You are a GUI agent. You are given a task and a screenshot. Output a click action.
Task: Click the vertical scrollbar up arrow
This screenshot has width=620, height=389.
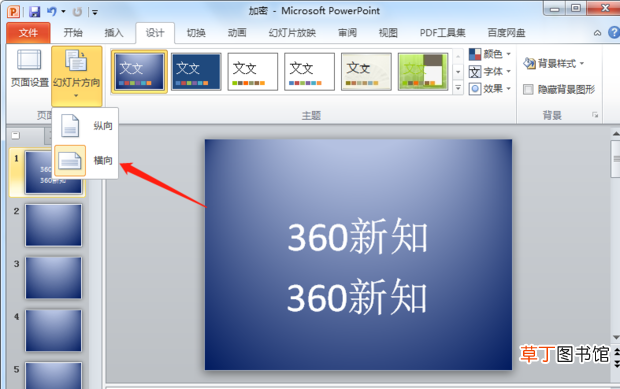pos(616,134)
